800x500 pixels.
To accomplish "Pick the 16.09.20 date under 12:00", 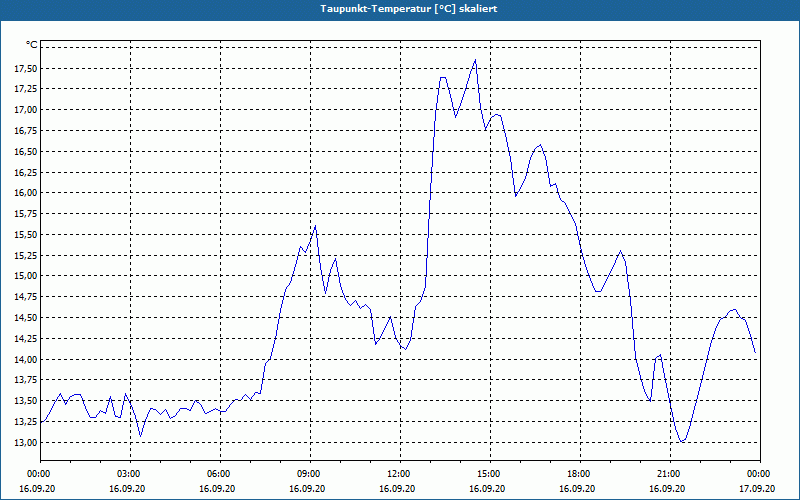I will point(398,488).
